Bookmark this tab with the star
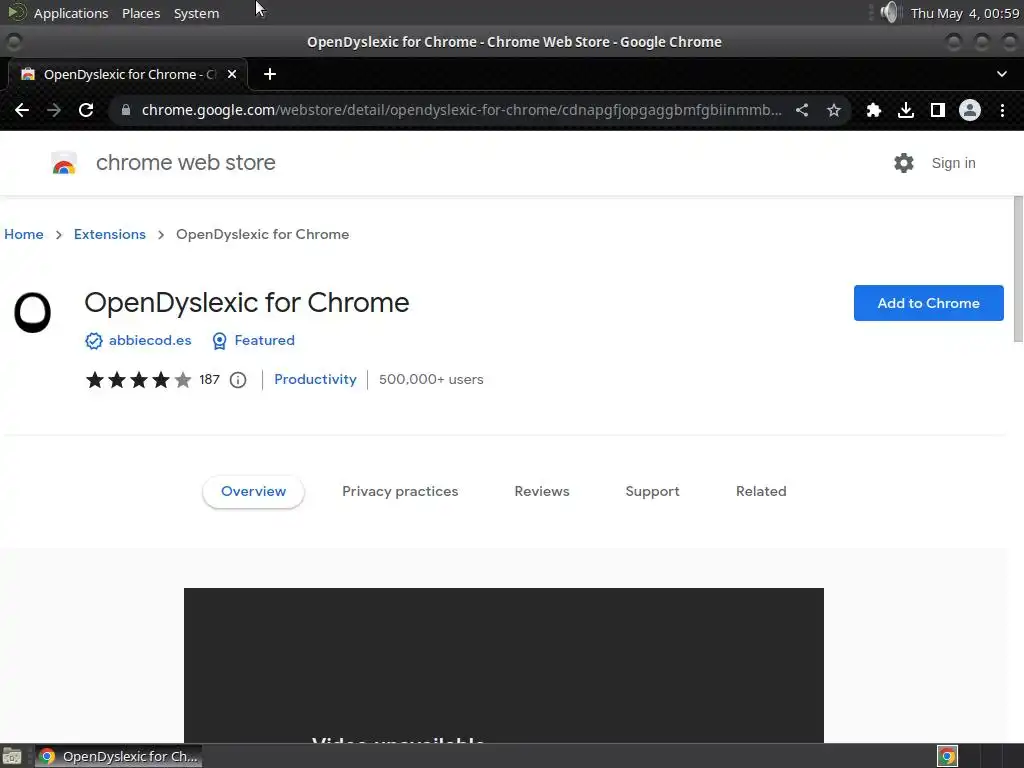Viewport: 1024px width, 768px height. pyautogui.click(x=833, y=110)
